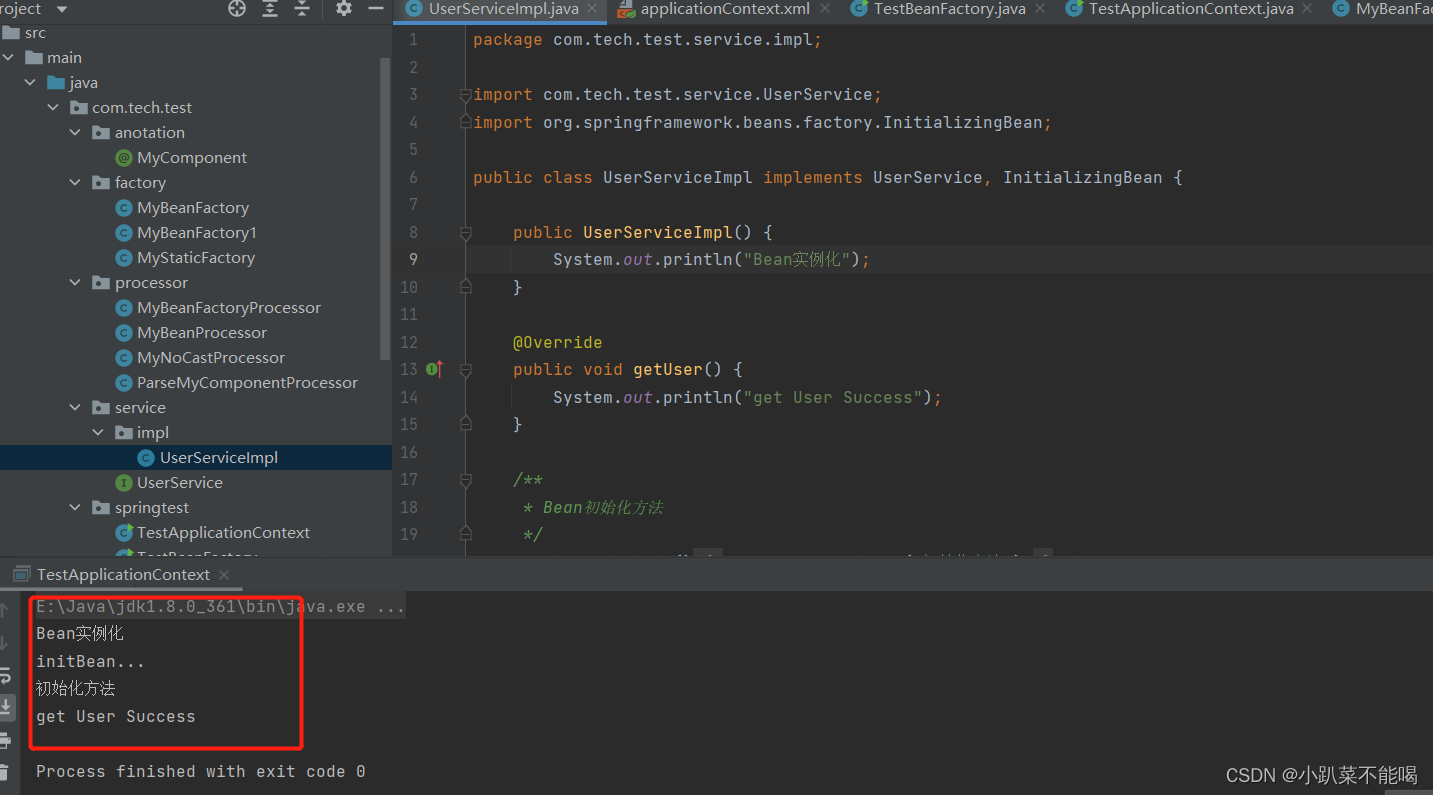
Task: Collapse all nodes using Project toolbar icon
Action: click(301, 9)
